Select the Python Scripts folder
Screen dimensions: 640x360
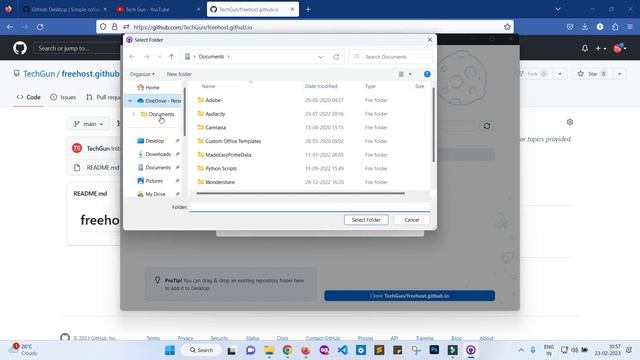tap(221, 168)
